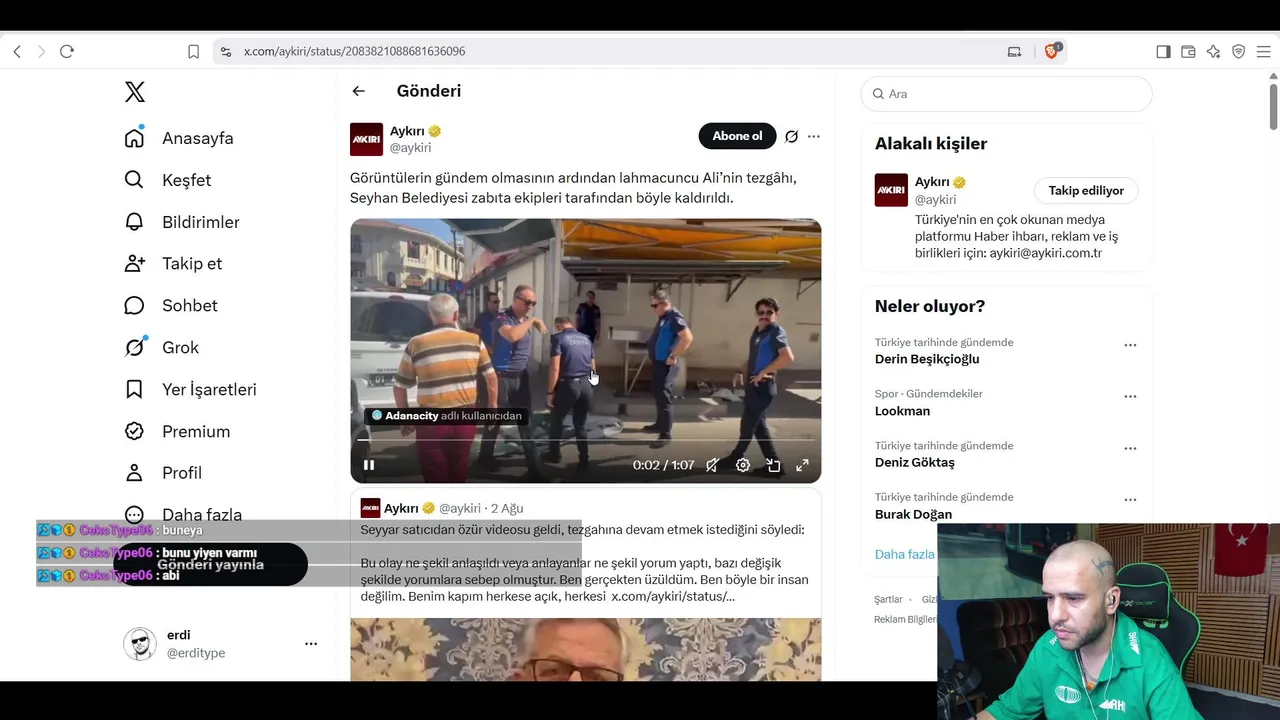
Task: Click the x.com address bar URL
Action: tap(354, 51)
